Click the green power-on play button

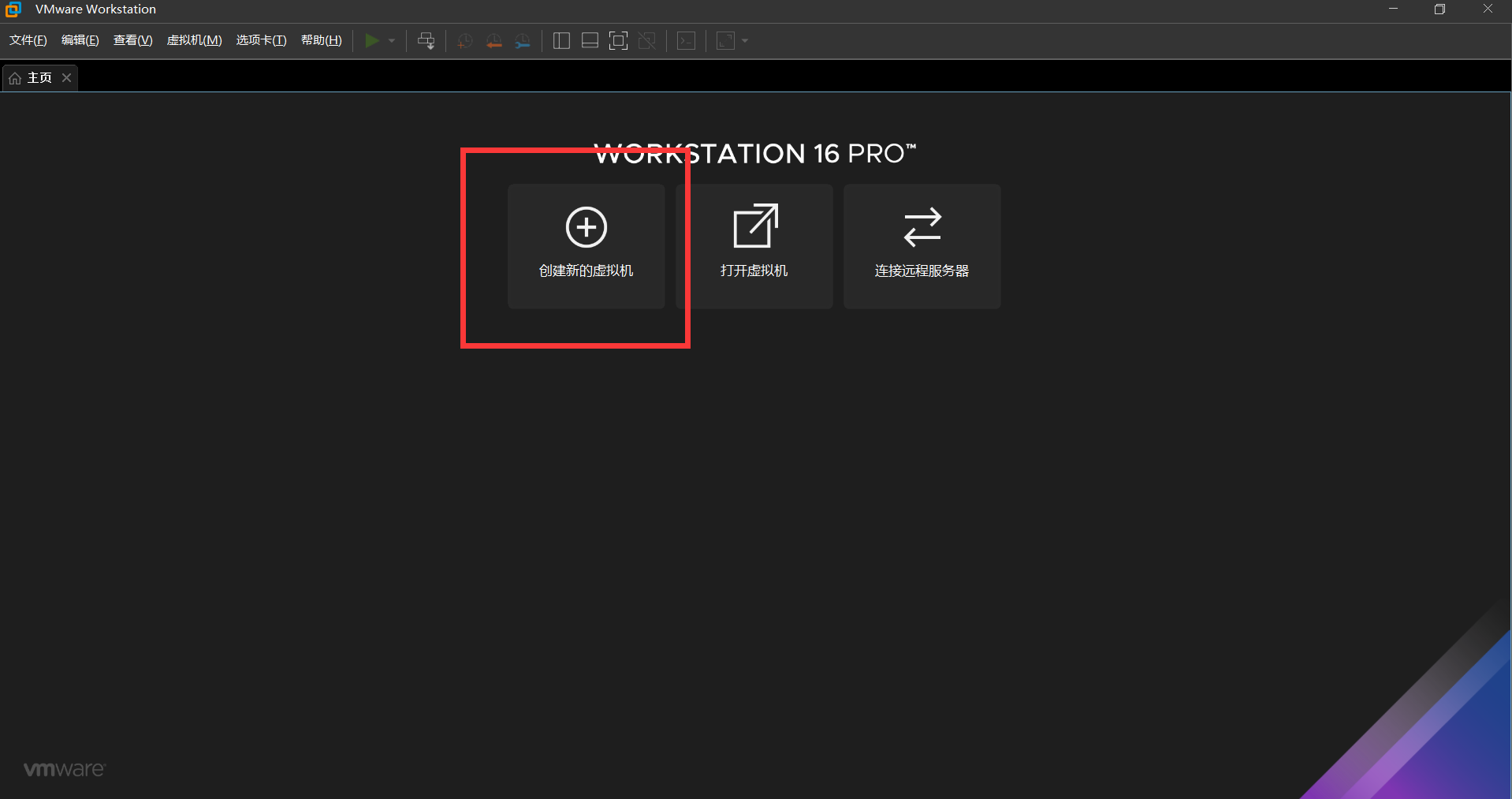[372, 40]
